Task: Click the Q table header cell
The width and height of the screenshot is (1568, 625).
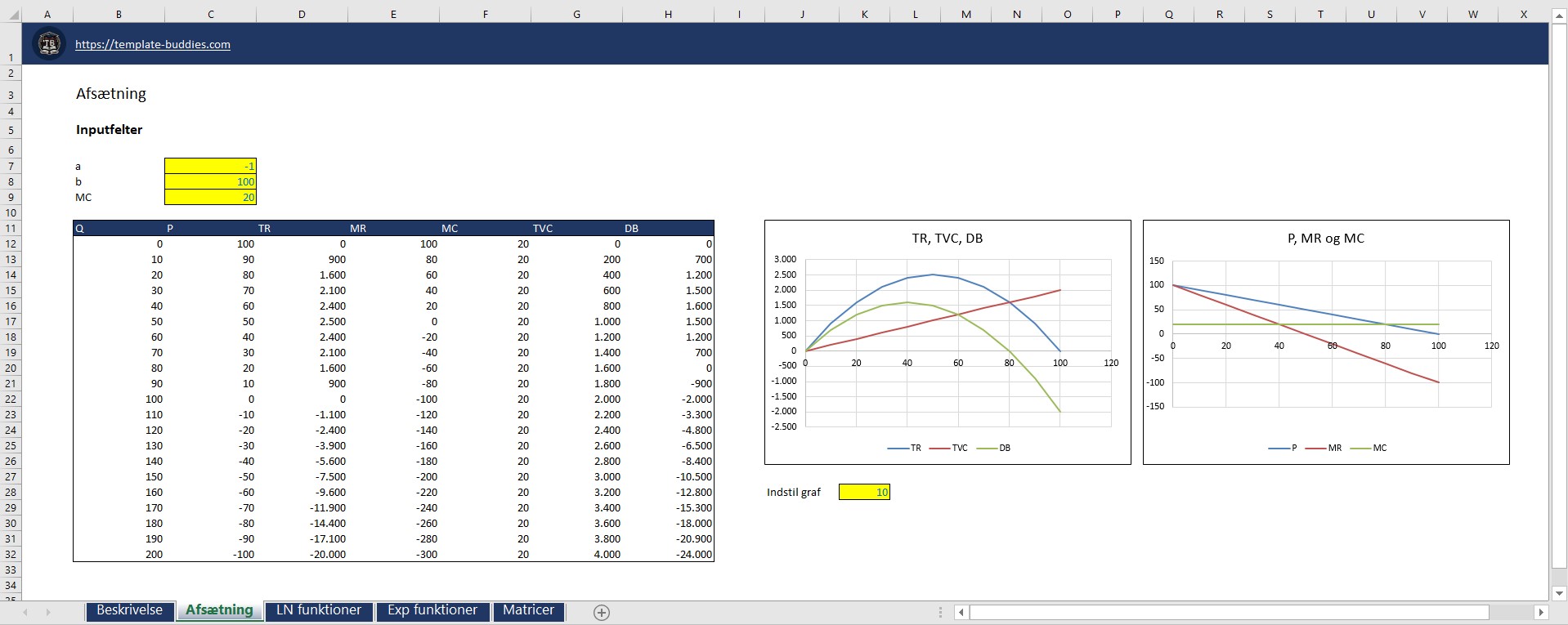Action: pos(119,229)
